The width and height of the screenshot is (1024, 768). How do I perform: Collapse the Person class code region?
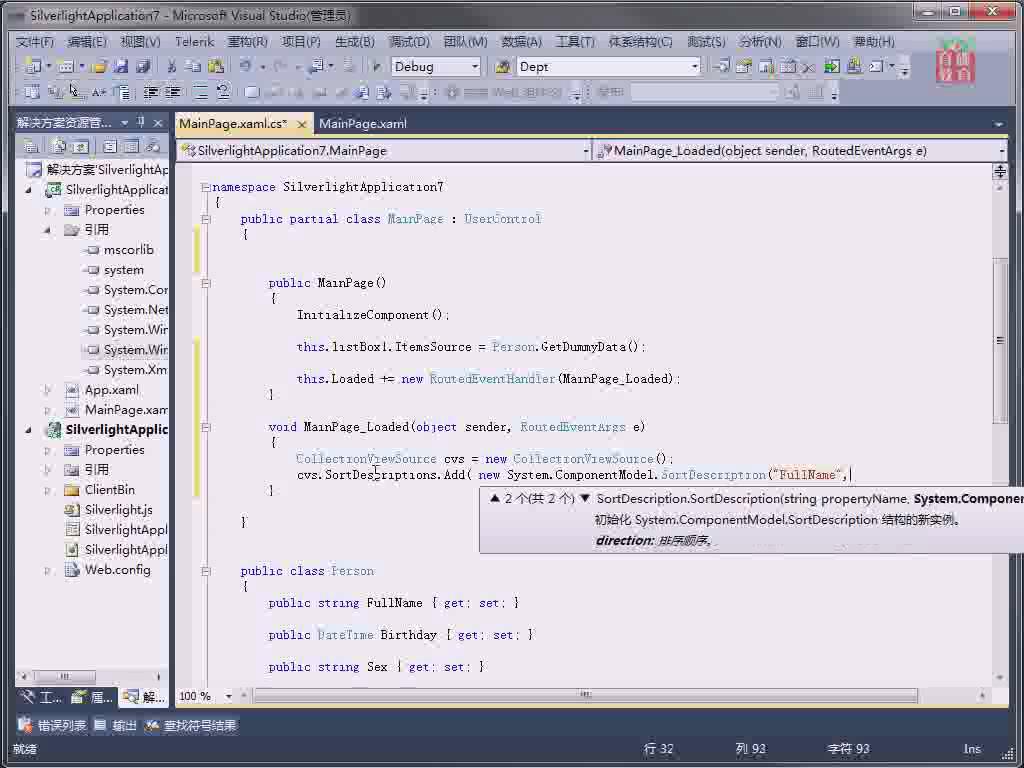coord(205,571)
